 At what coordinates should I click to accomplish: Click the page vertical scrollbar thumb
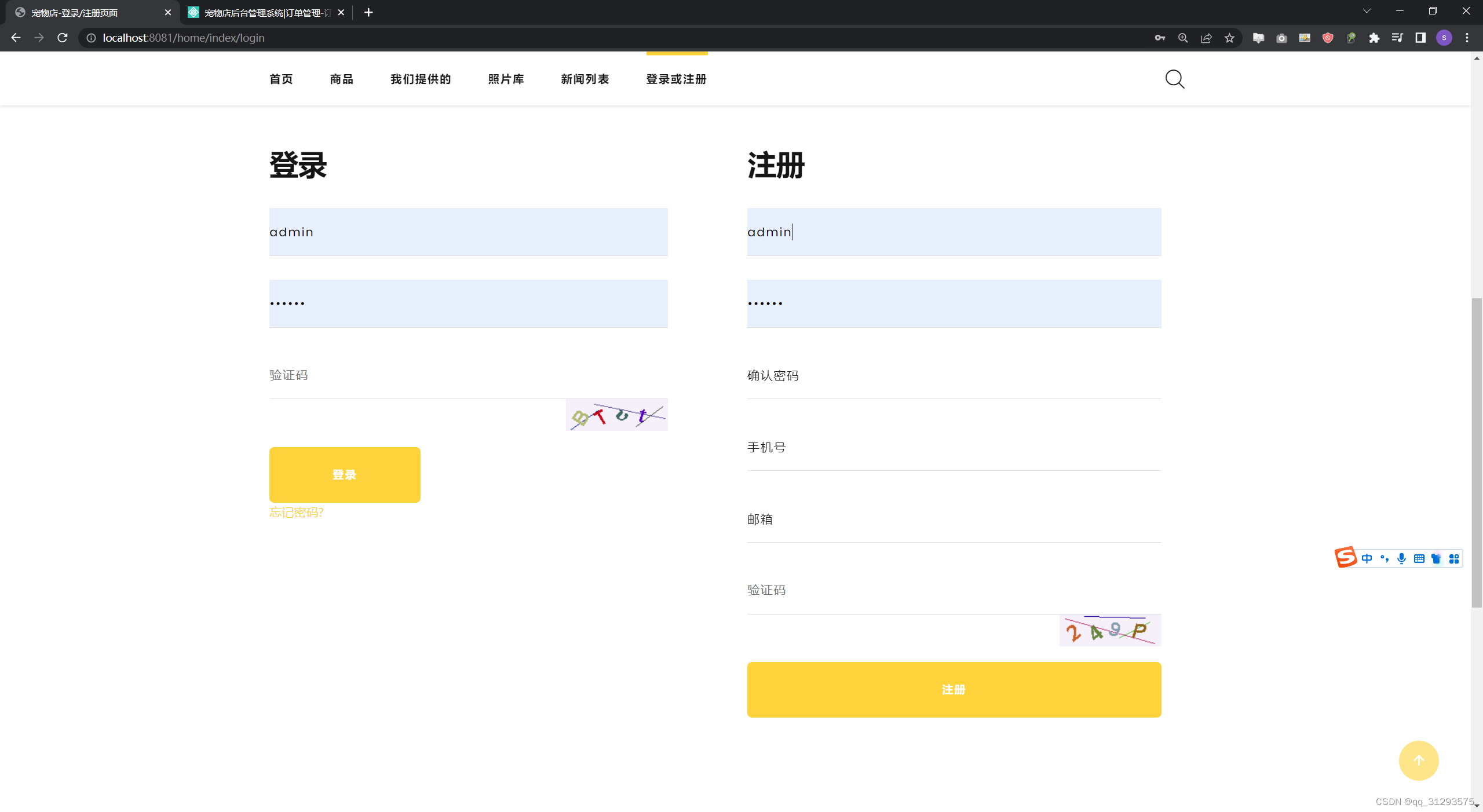coord(1476,452)
